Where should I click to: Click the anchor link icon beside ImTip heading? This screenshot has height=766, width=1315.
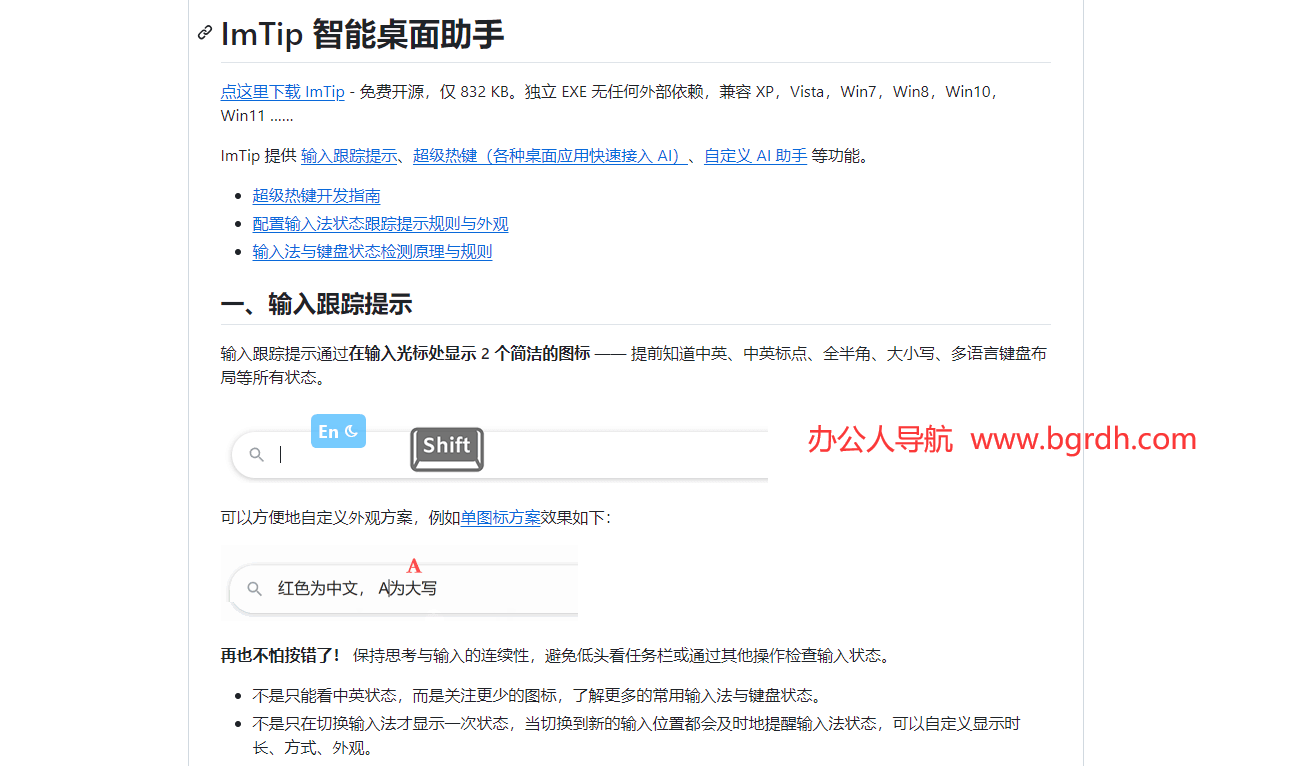(205, 33)
